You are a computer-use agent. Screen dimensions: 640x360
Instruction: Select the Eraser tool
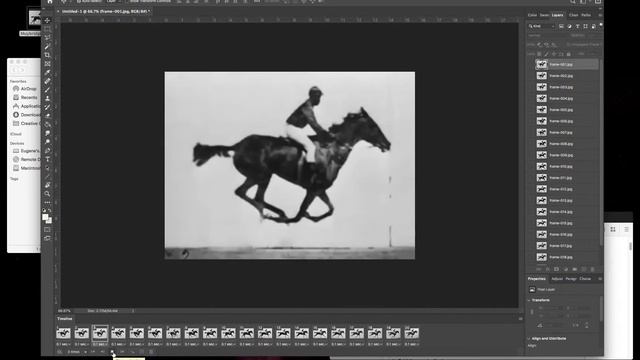47,116
